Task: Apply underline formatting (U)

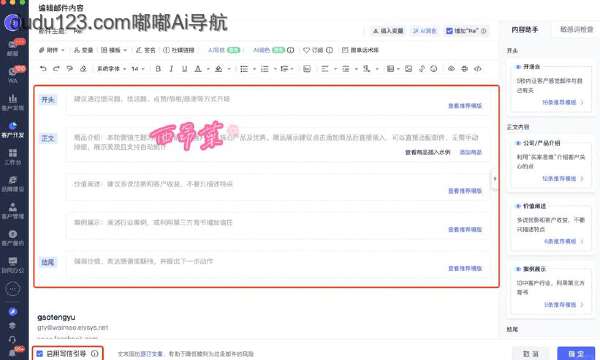Action: pos(184,68)
